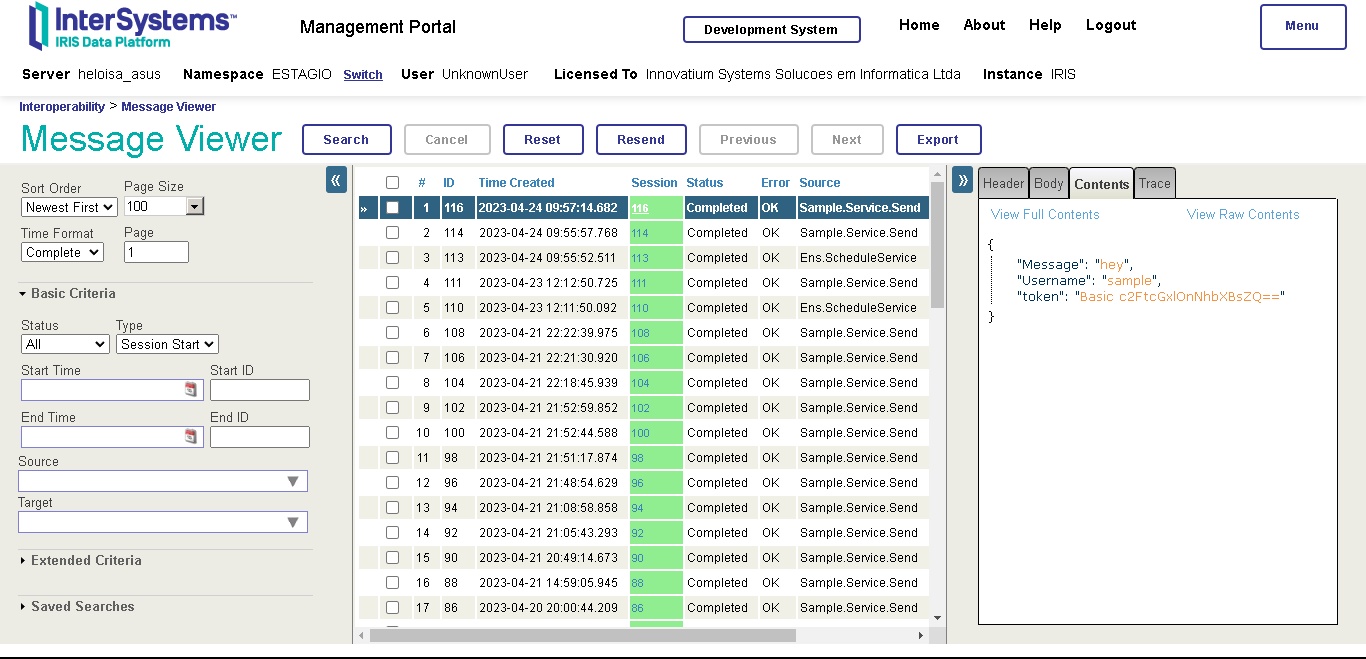Screen dimensions: 1366x659
Task: Open the End Time calendar picker
Action: coord(191,437)
